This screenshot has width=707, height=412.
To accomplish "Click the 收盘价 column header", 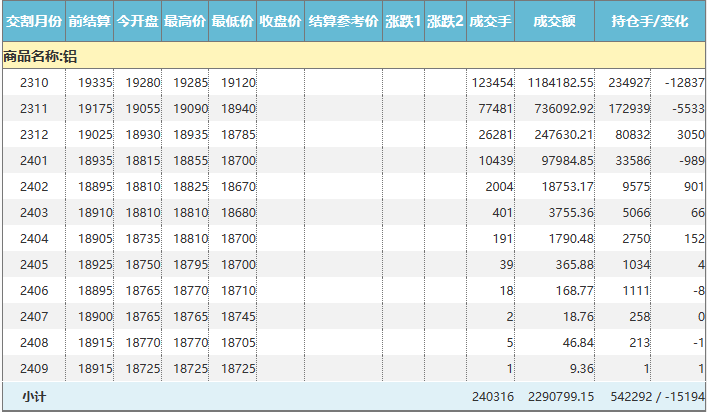I will pos(281,21).
